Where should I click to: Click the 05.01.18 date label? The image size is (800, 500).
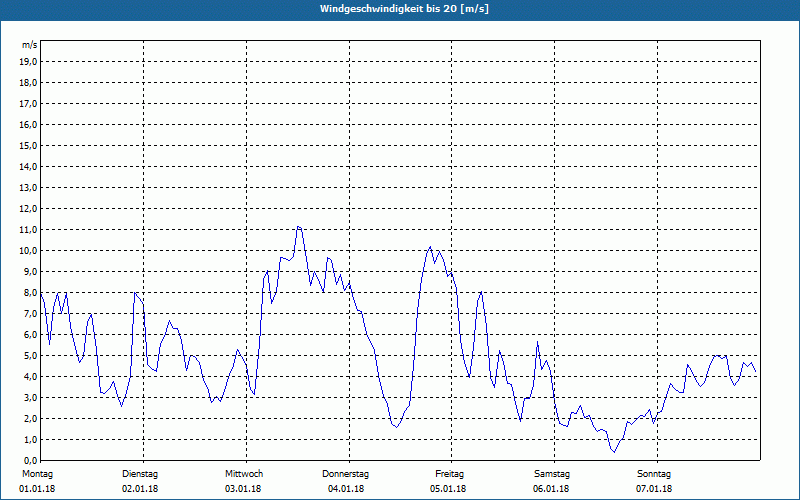click(x=448, y=489)
